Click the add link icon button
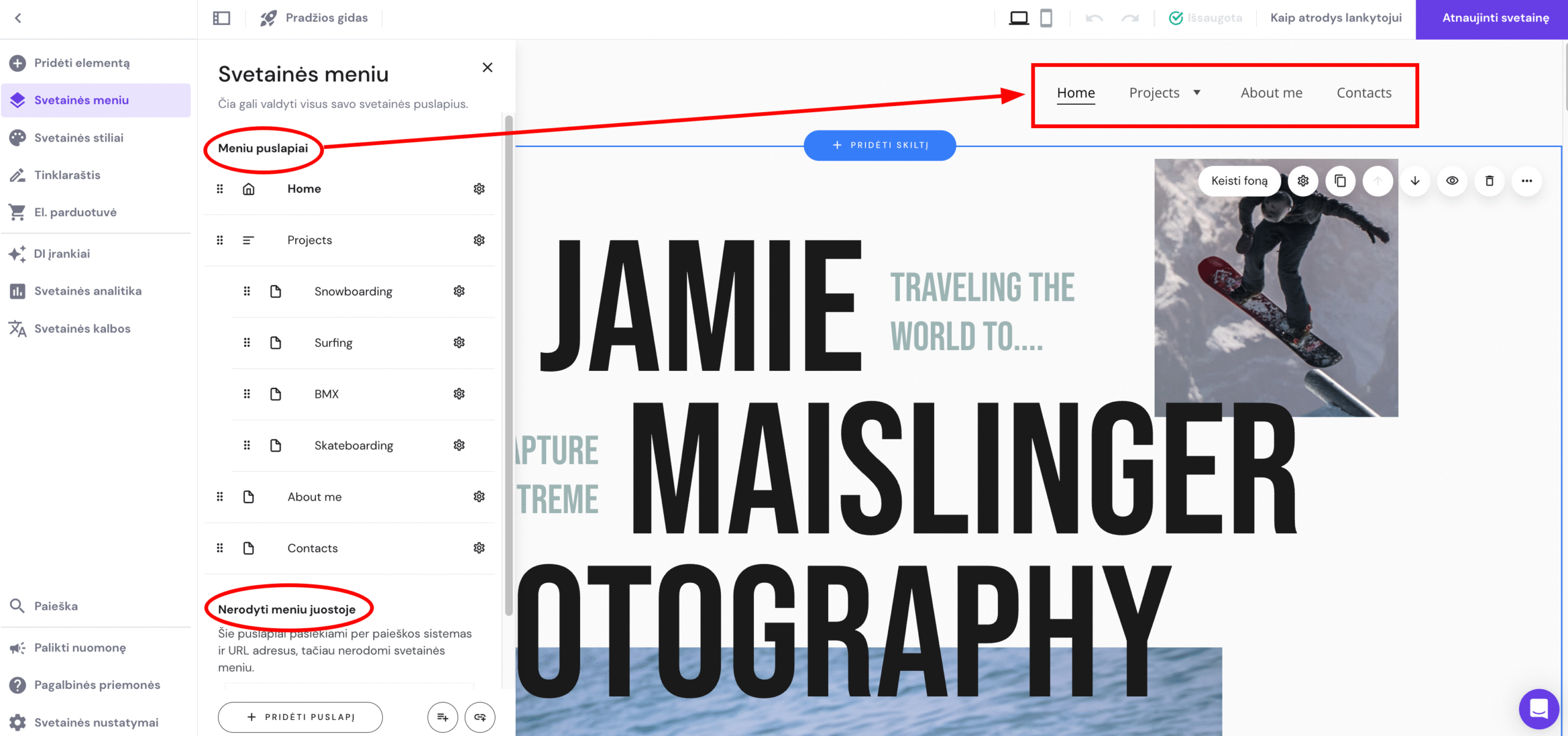This screenshot has height=736, width=1568. click(480, 717)
